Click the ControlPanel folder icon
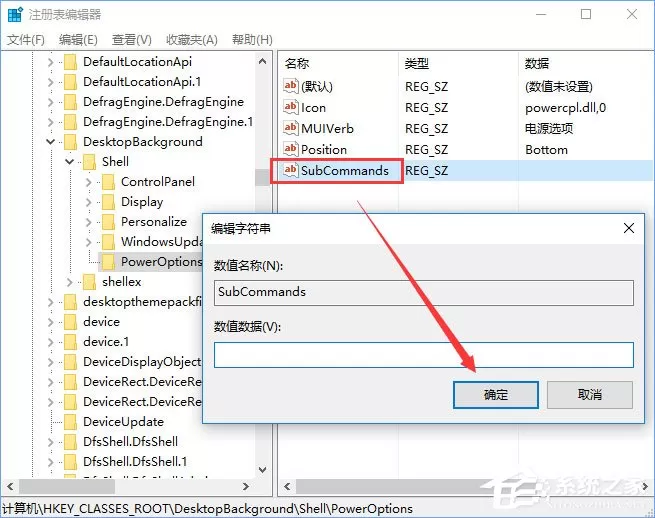The image size is (655, 518). pyautogui.click(x=108, y=182)
